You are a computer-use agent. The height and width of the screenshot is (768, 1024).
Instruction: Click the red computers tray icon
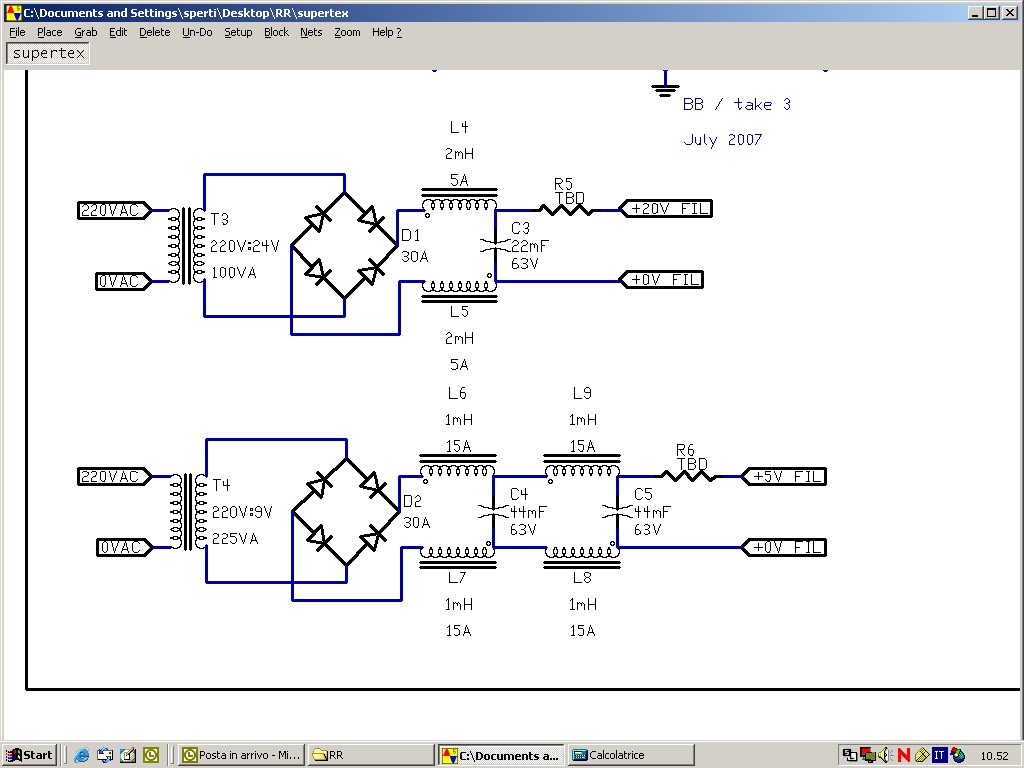coord(867,755)
